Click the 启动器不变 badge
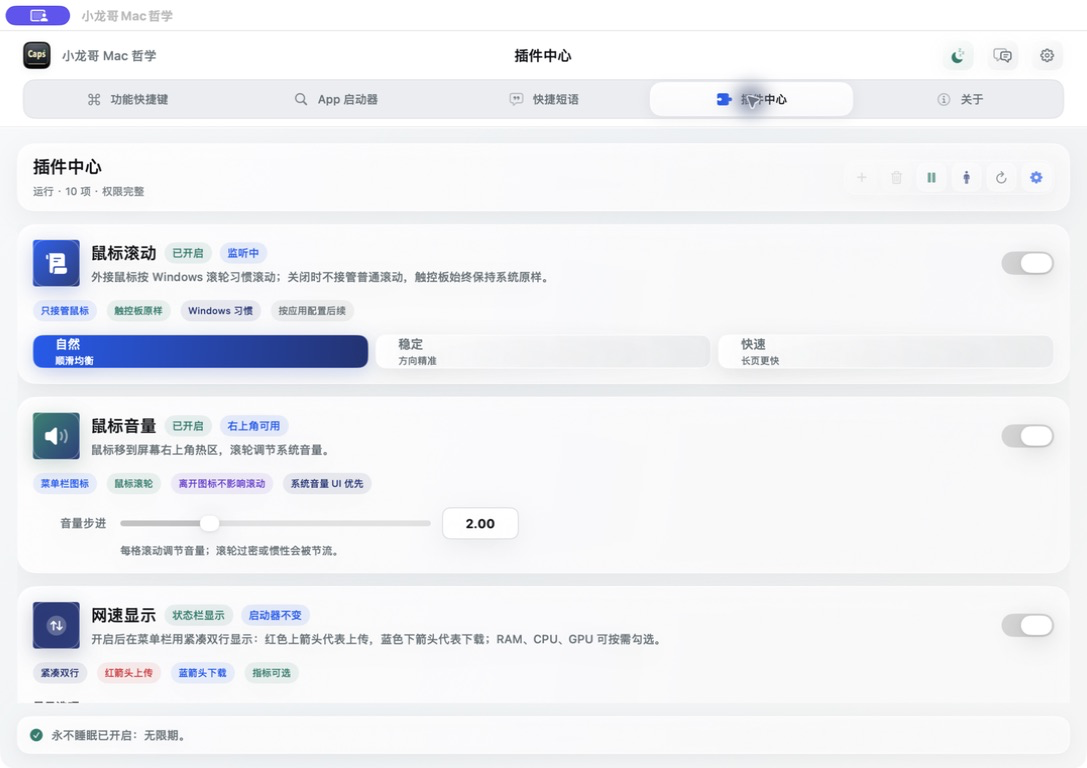1087x768 pixels. pyautogui.click(x=275, y=615)
